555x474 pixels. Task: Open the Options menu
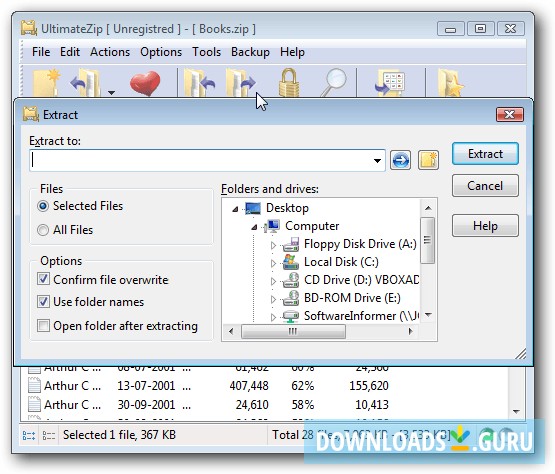pos(161,52)
